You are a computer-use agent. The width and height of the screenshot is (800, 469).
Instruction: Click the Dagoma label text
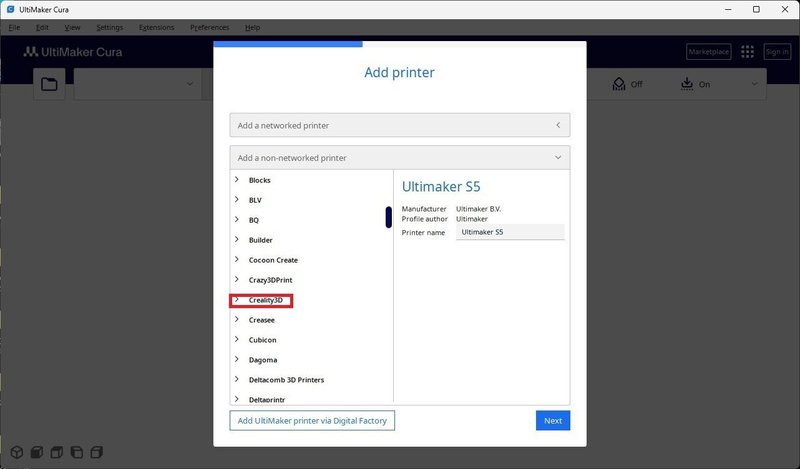(x=263, y=360)
